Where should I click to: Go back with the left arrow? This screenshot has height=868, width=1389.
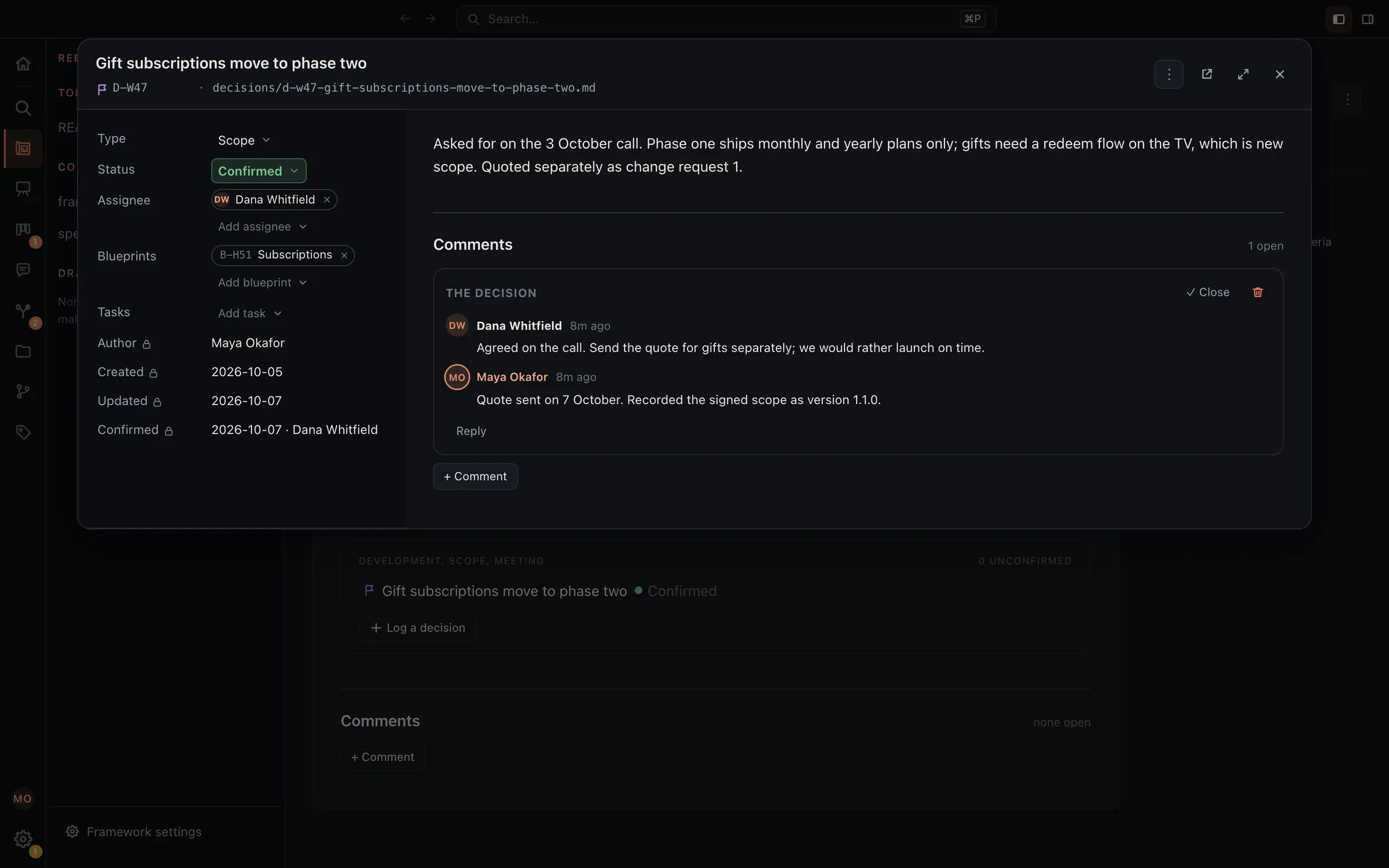point(405,19)
